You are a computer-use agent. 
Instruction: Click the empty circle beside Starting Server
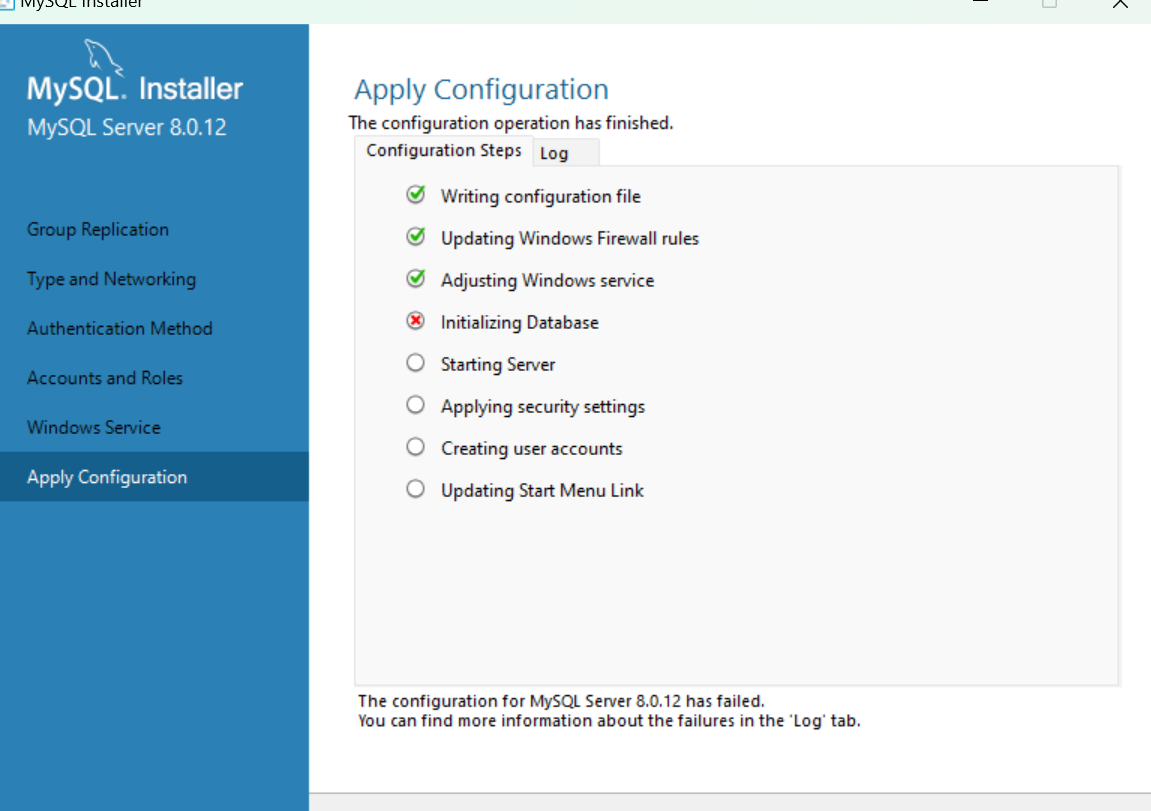pyautogui.click(x=415, y=363)
